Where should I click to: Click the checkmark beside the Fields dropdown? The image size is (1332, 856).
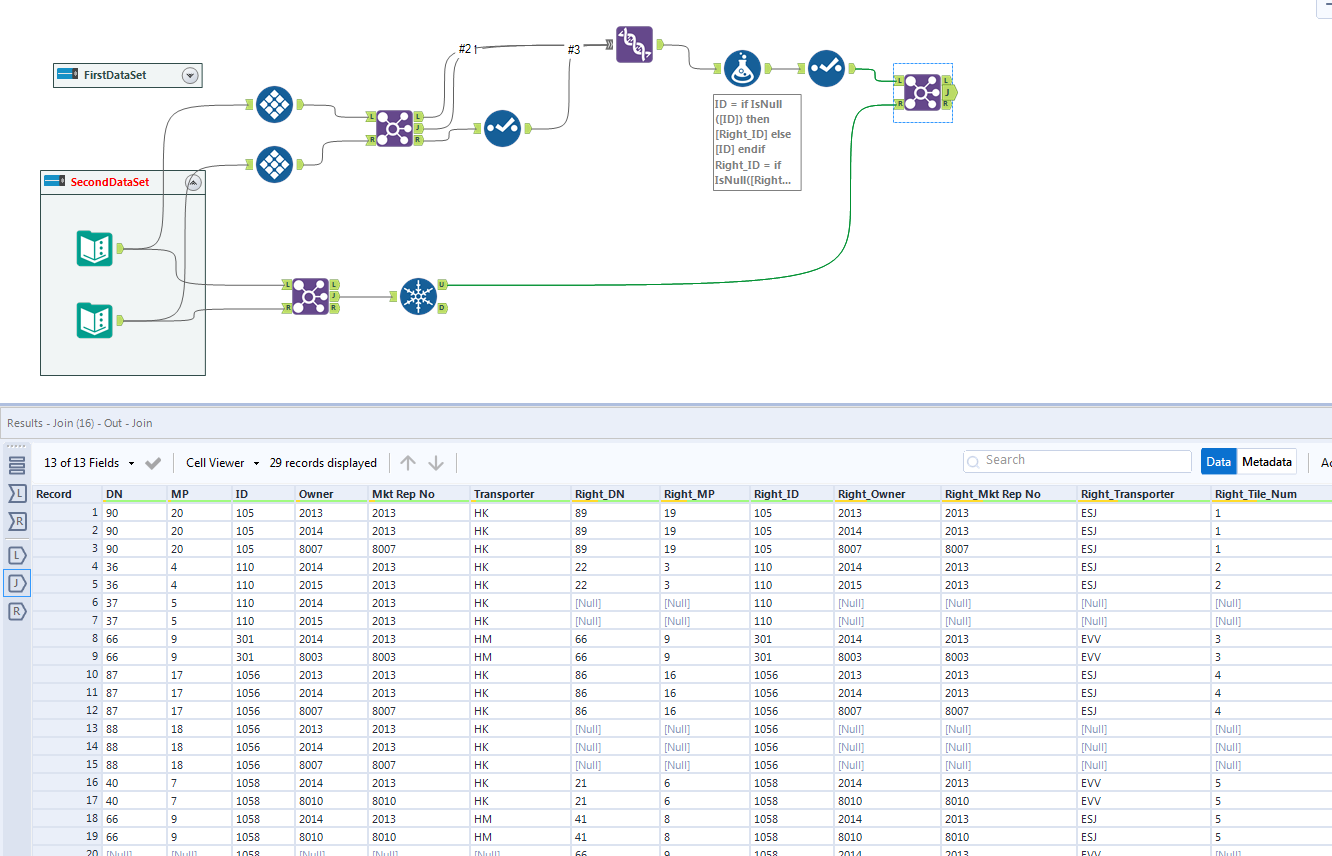click(x=153, y=463)
